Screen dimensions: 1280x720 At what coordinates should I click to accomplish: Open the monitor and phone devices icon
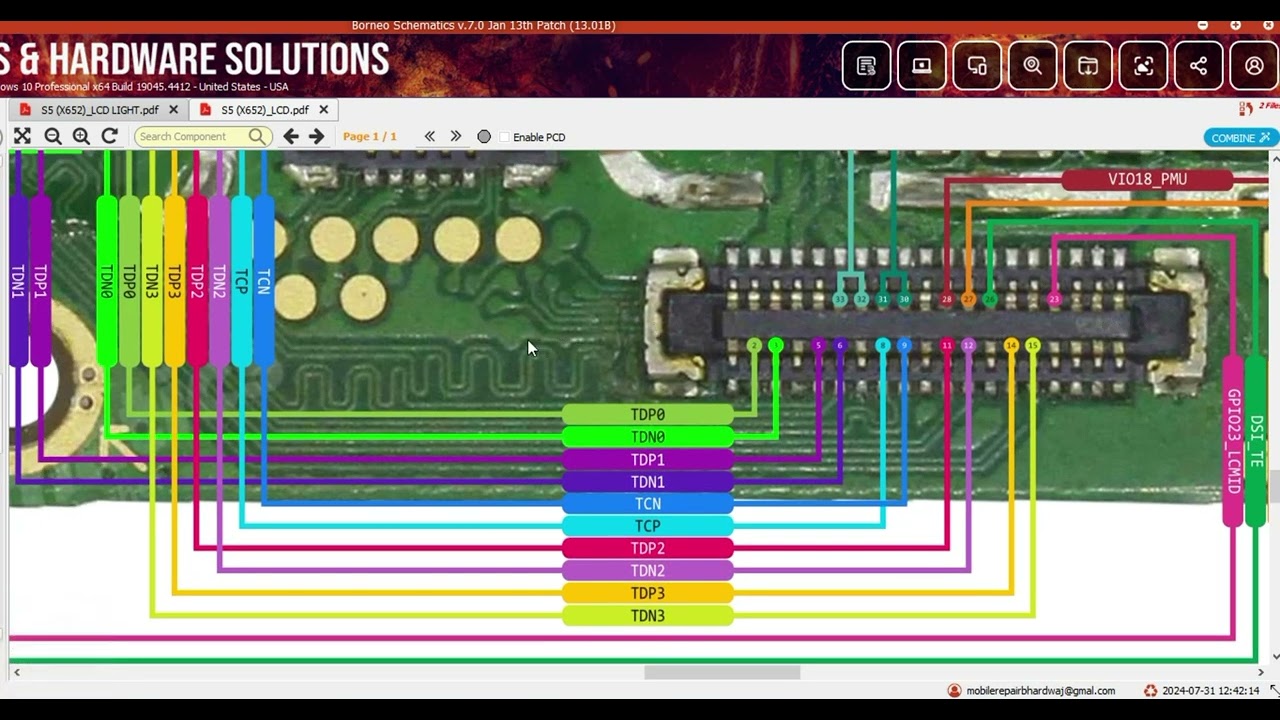click(x=977, y=66)
